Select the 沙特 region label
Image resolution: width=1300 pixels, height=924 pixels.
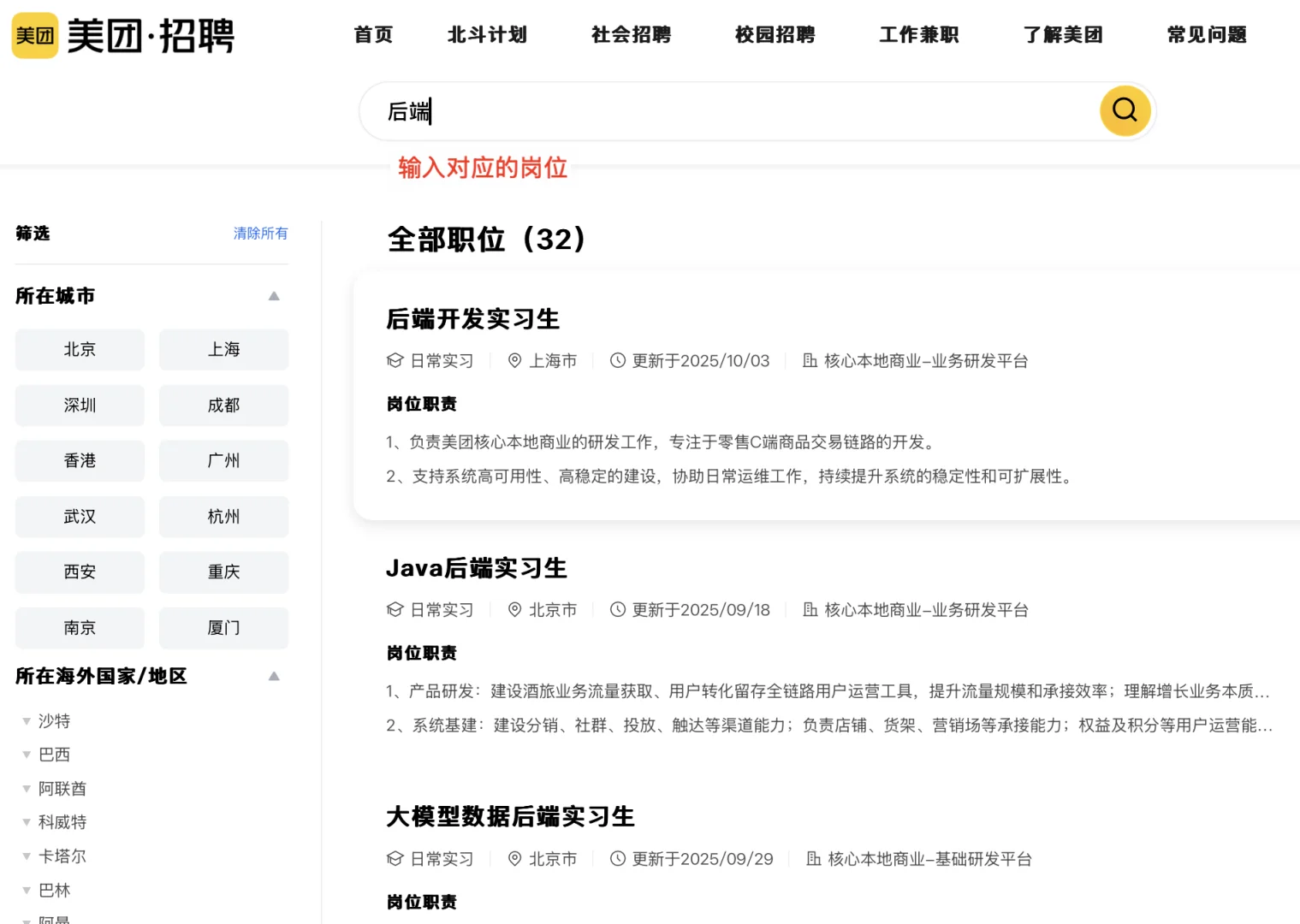point(54,721)
